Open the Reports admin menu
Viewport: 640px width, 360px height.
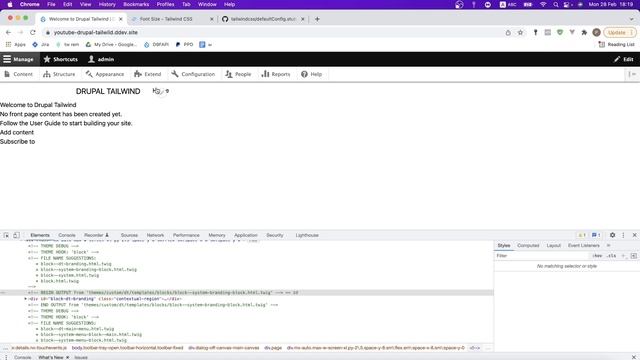pyautogui.click(x=276, y=74)
